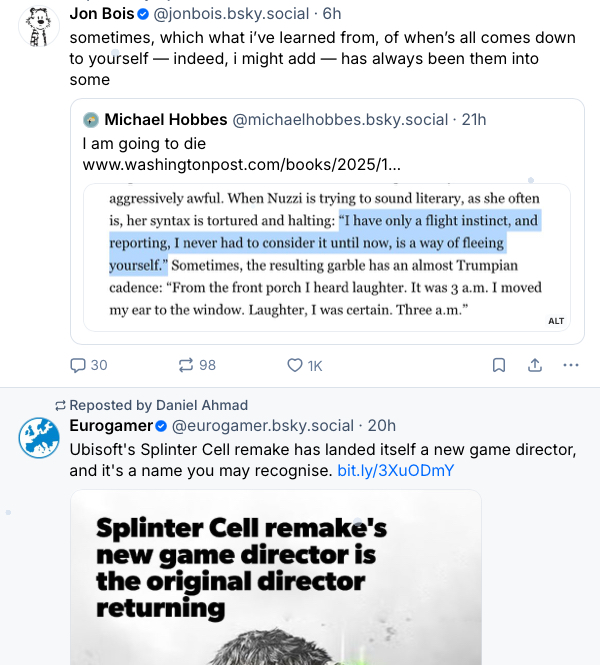
Task: Bookmark the Jon Bois post
Action: (498, 365)
